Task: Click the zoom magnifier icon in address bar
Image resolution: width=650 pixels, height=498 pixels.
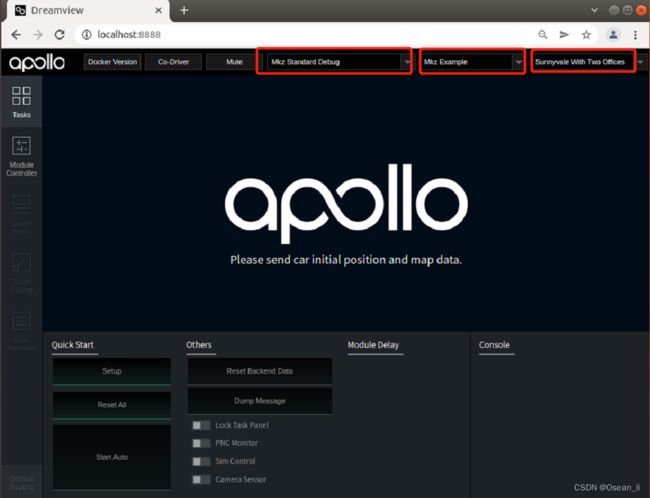Action: tap(543, 35)
